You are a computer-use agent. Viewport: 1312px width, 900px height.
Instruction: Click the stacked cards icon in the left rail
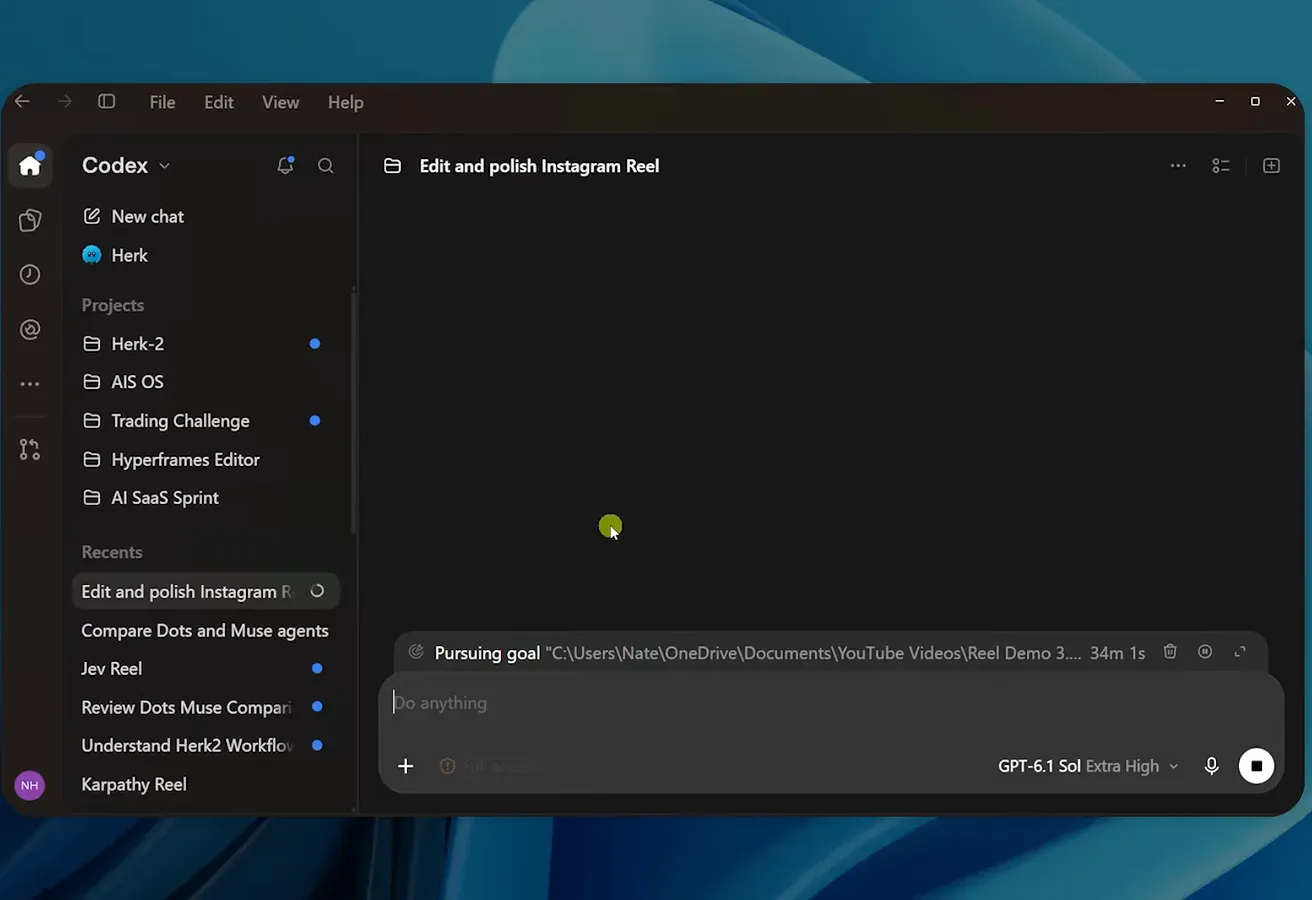pyautogui.click(x=30, y=220)
